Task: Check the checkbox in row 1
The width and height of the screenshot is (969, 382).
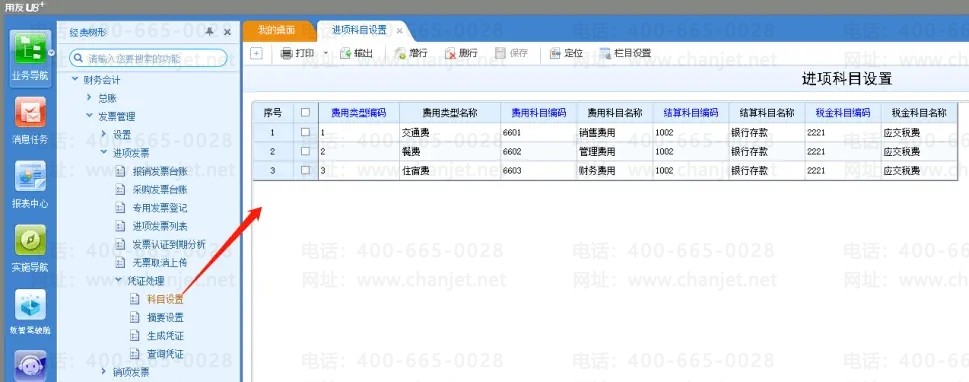Action: tap(305, 132)
